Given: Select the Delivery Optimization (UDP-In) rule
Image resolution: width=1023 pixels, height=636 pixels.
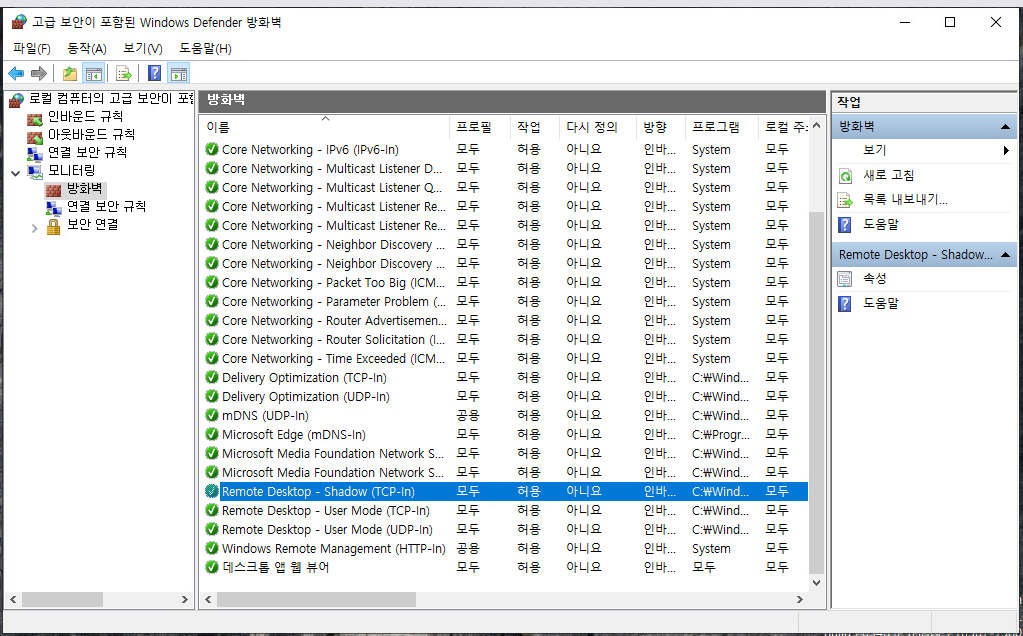Looking at the screenshot, I should 305,397.
